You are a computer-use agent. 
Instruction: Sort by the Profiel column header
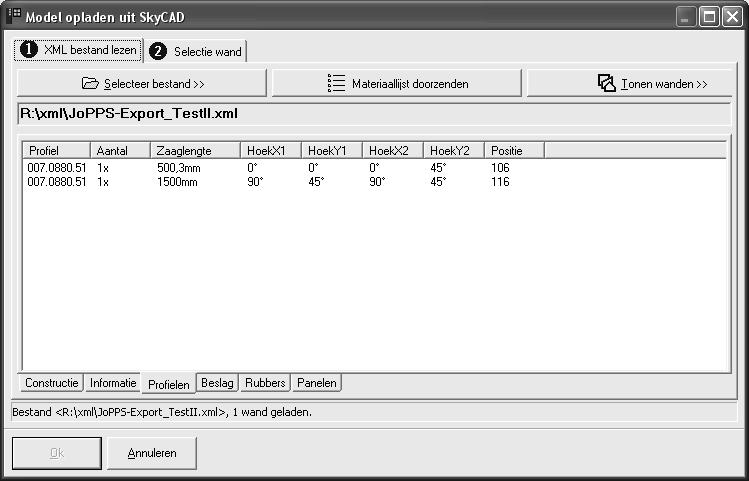pos(56,150)
